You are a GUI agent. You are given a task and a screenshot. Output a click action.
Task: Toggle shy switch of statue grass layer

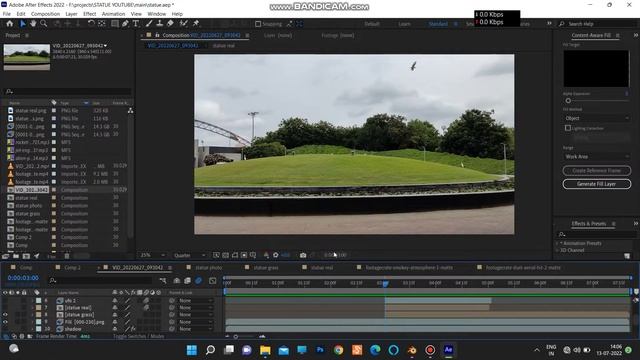pos(115,315)
